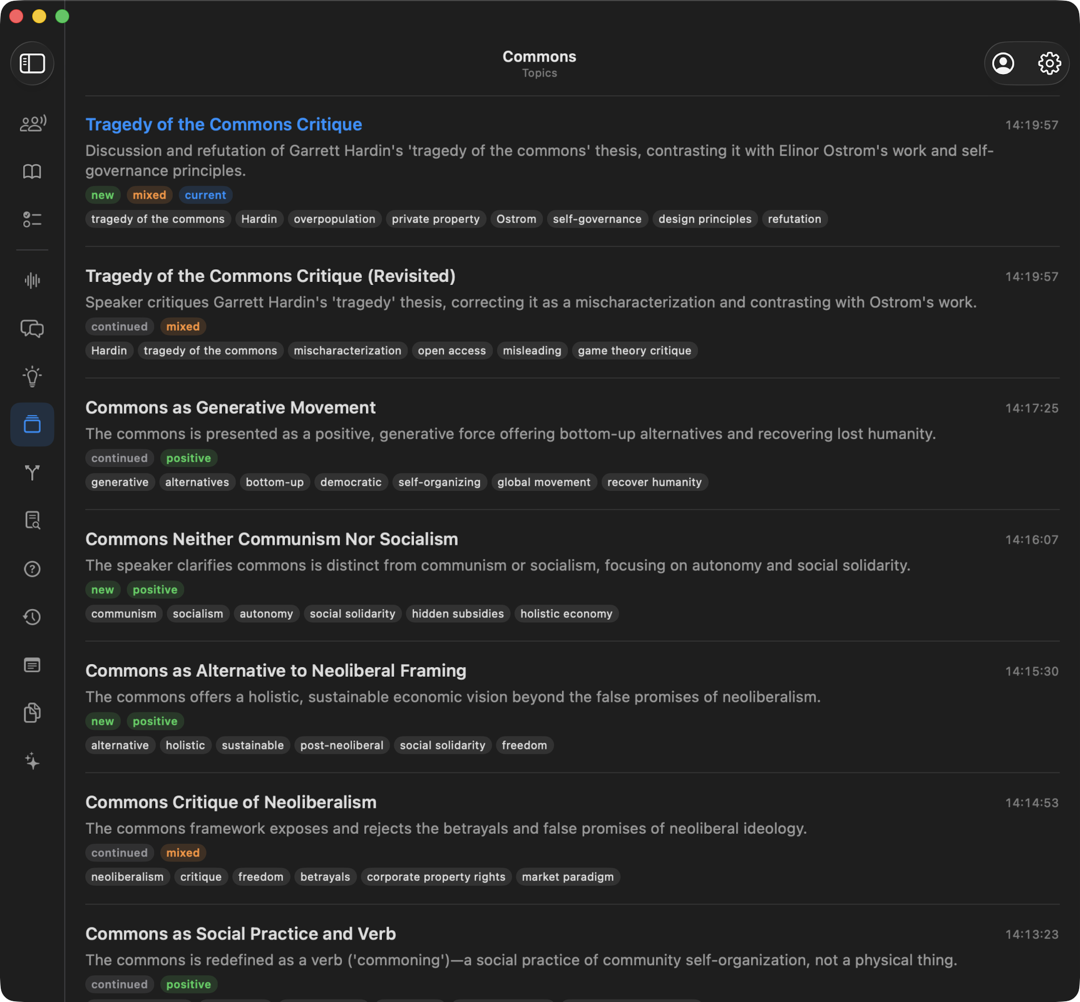
Task: Open the chat bubbles icon
Action: pyautogui.click(x=32, y=328)
